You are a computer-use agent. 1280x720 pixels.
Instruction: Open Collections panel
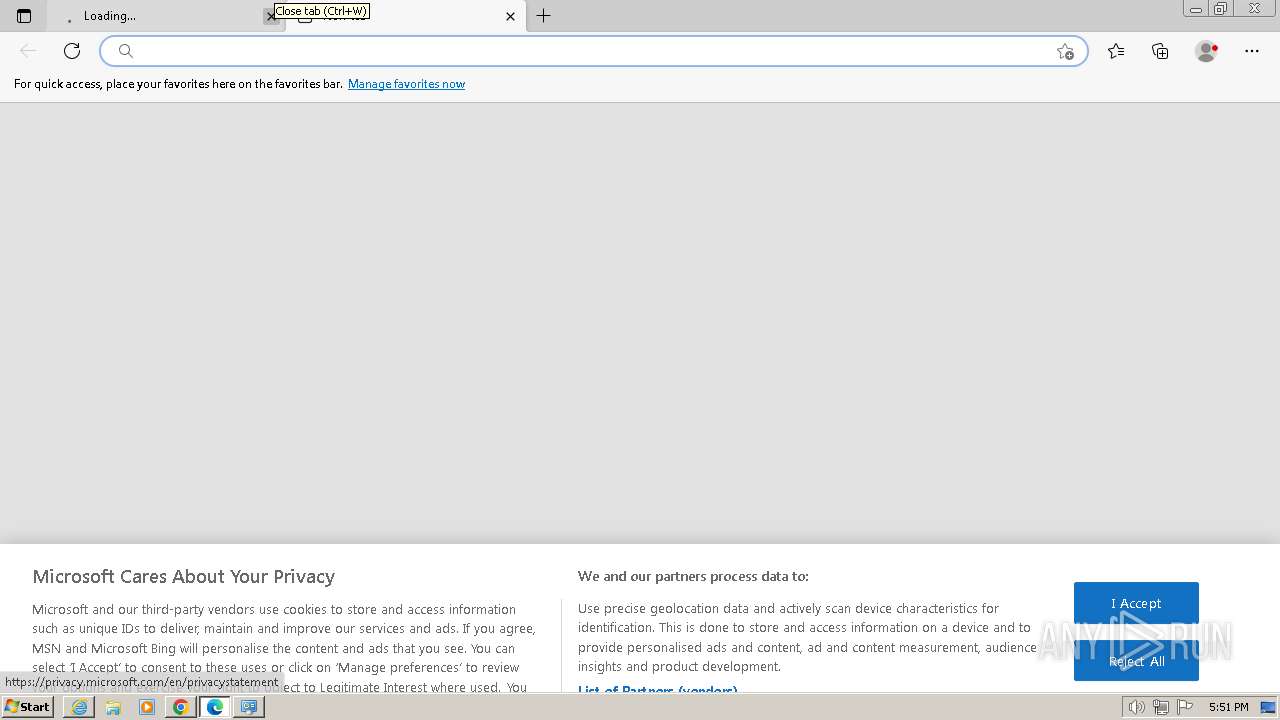coord(1160,51)
